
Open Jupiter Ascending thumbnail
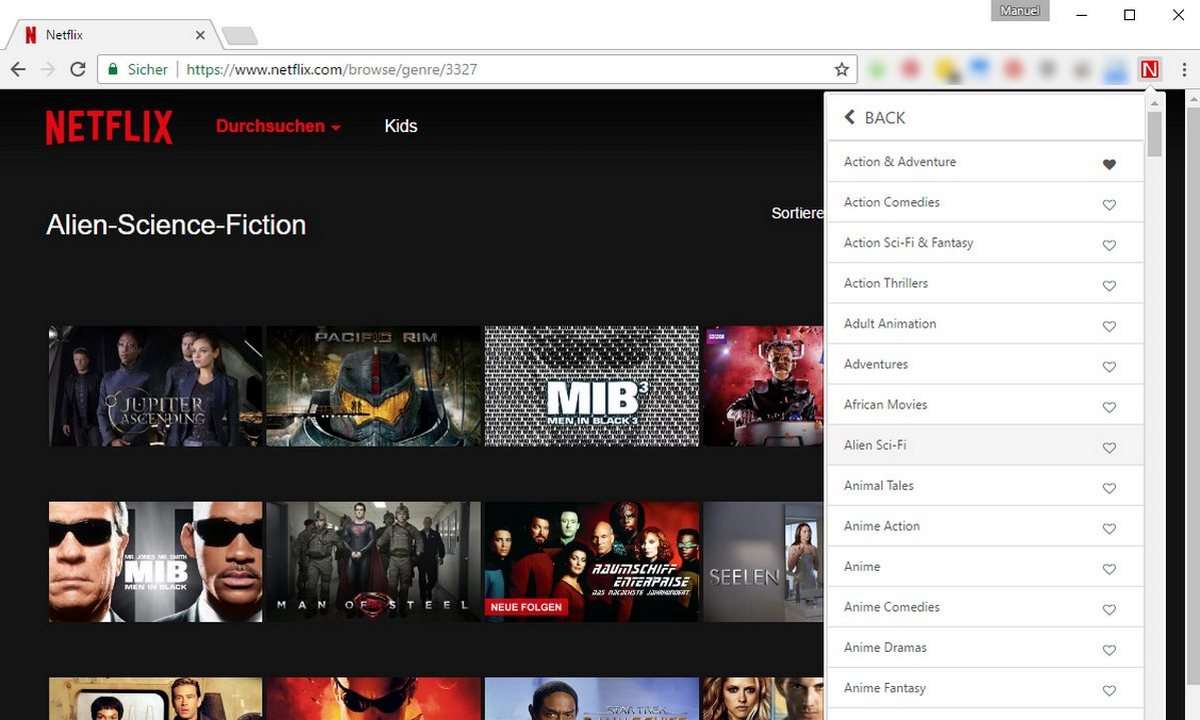155,386
